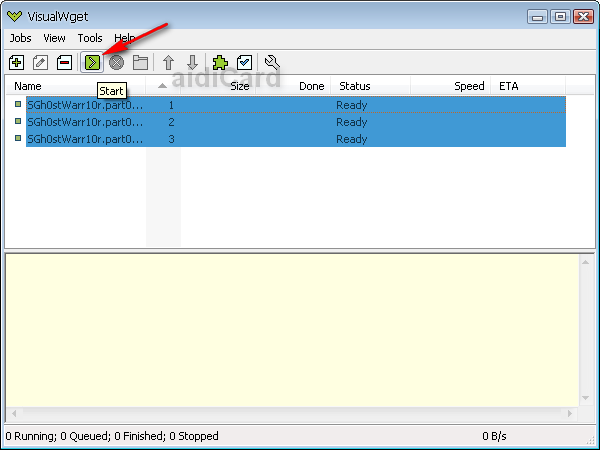Select the job row numbered 1

tap(296, 105)
